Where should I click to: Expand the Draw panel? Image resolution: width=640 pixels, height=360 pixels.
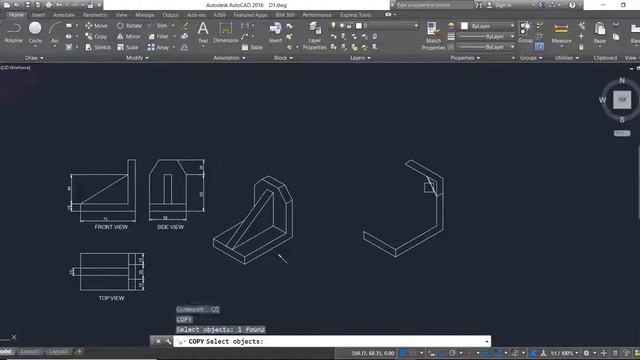(x=34, y=58)
